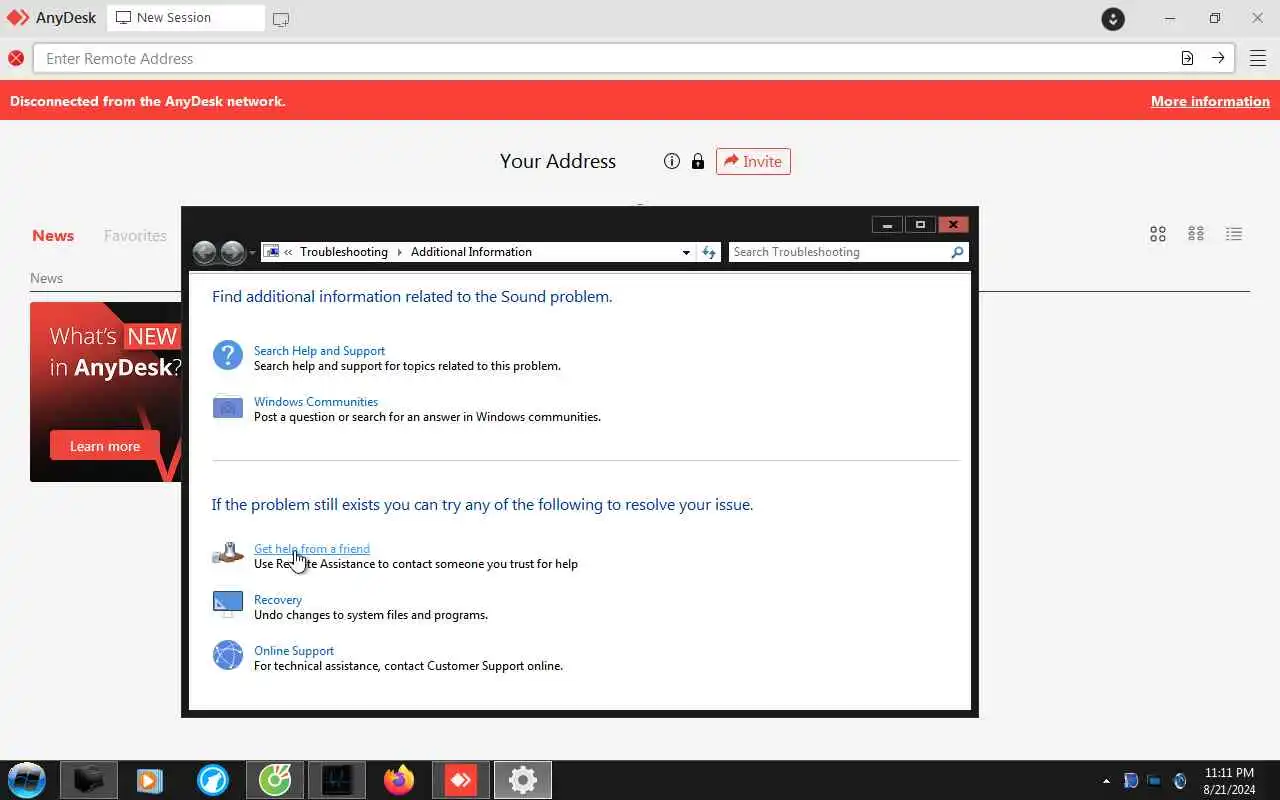Minimize the Troubleshooting window
Viewport: 1280px width, 800px height.
(x=887, y=225)
